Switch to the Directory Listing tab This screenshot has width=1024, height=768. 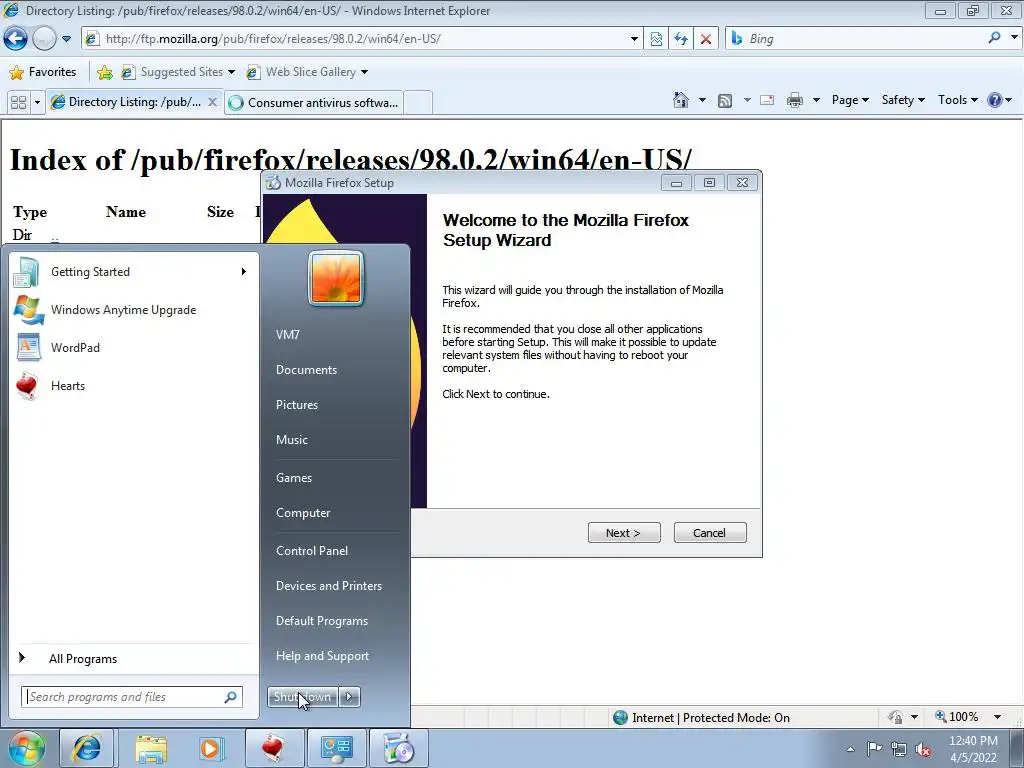pyautogui.click(x=134, y=102)
